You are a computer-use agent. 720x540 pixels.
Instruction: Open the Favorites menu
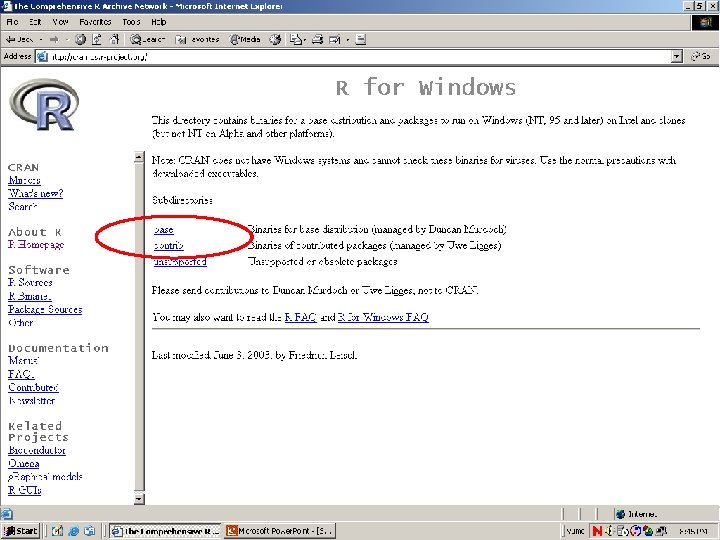95,22
